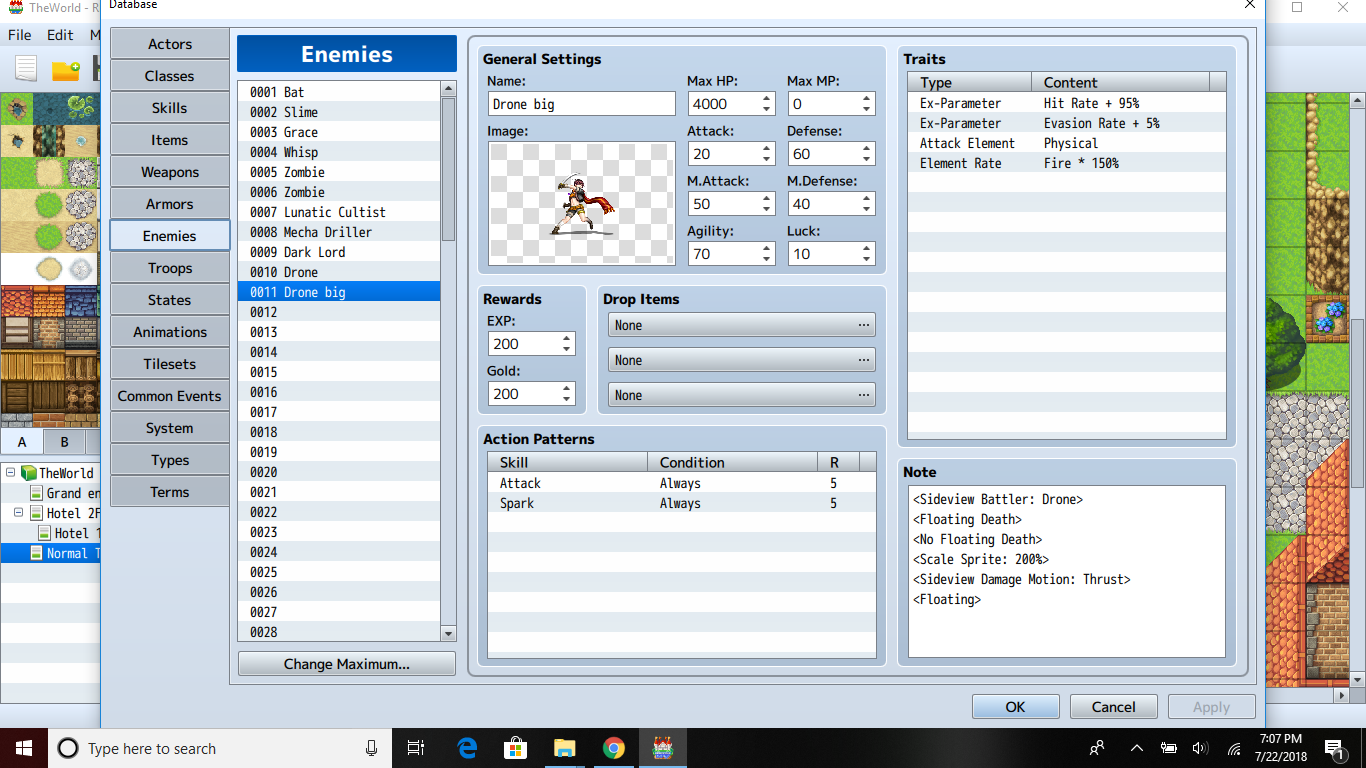Go to the System tab

(x=170, y=428)
